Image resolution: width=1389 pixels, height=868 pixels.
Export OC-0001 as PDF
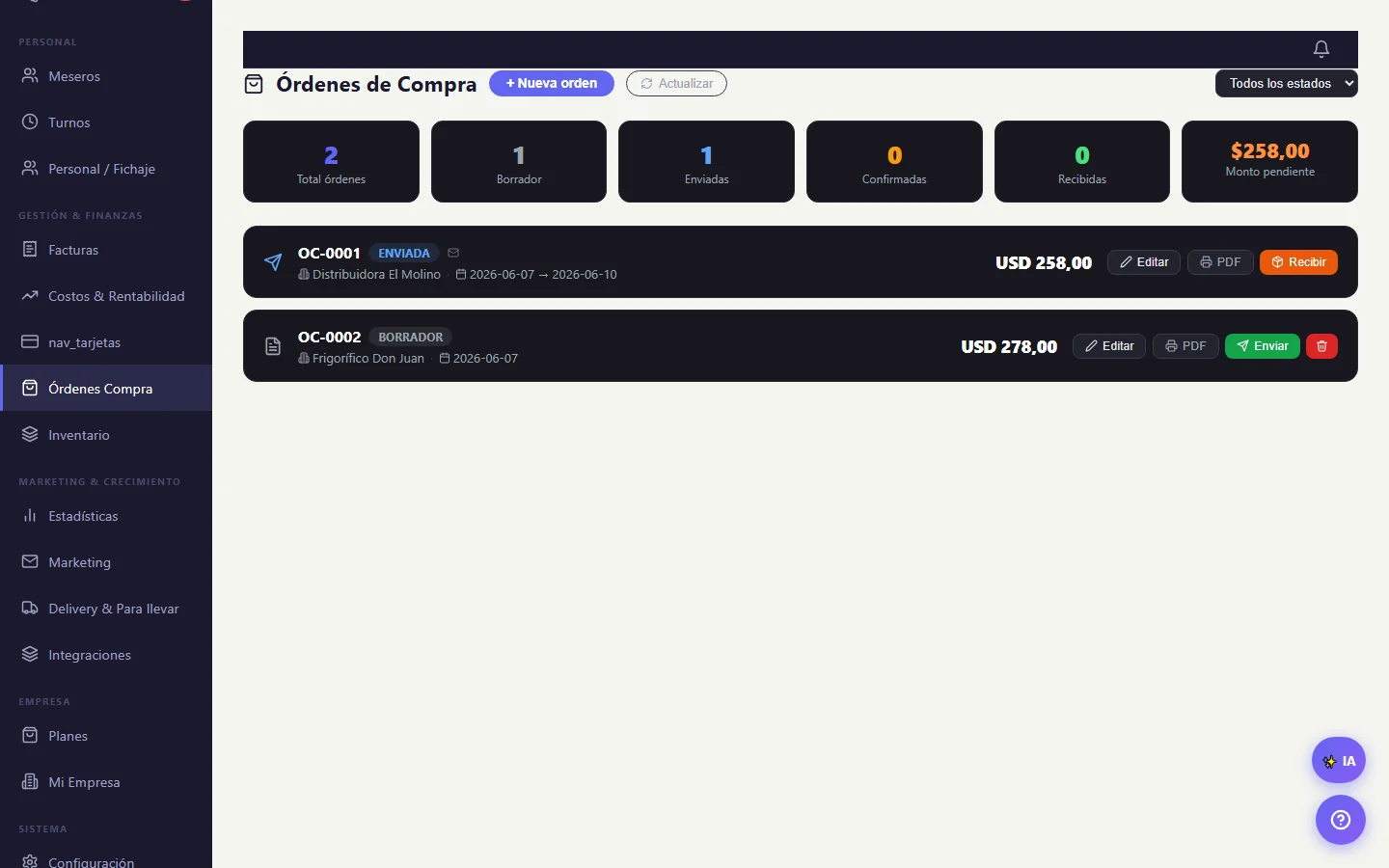[x=1220, y=262]
